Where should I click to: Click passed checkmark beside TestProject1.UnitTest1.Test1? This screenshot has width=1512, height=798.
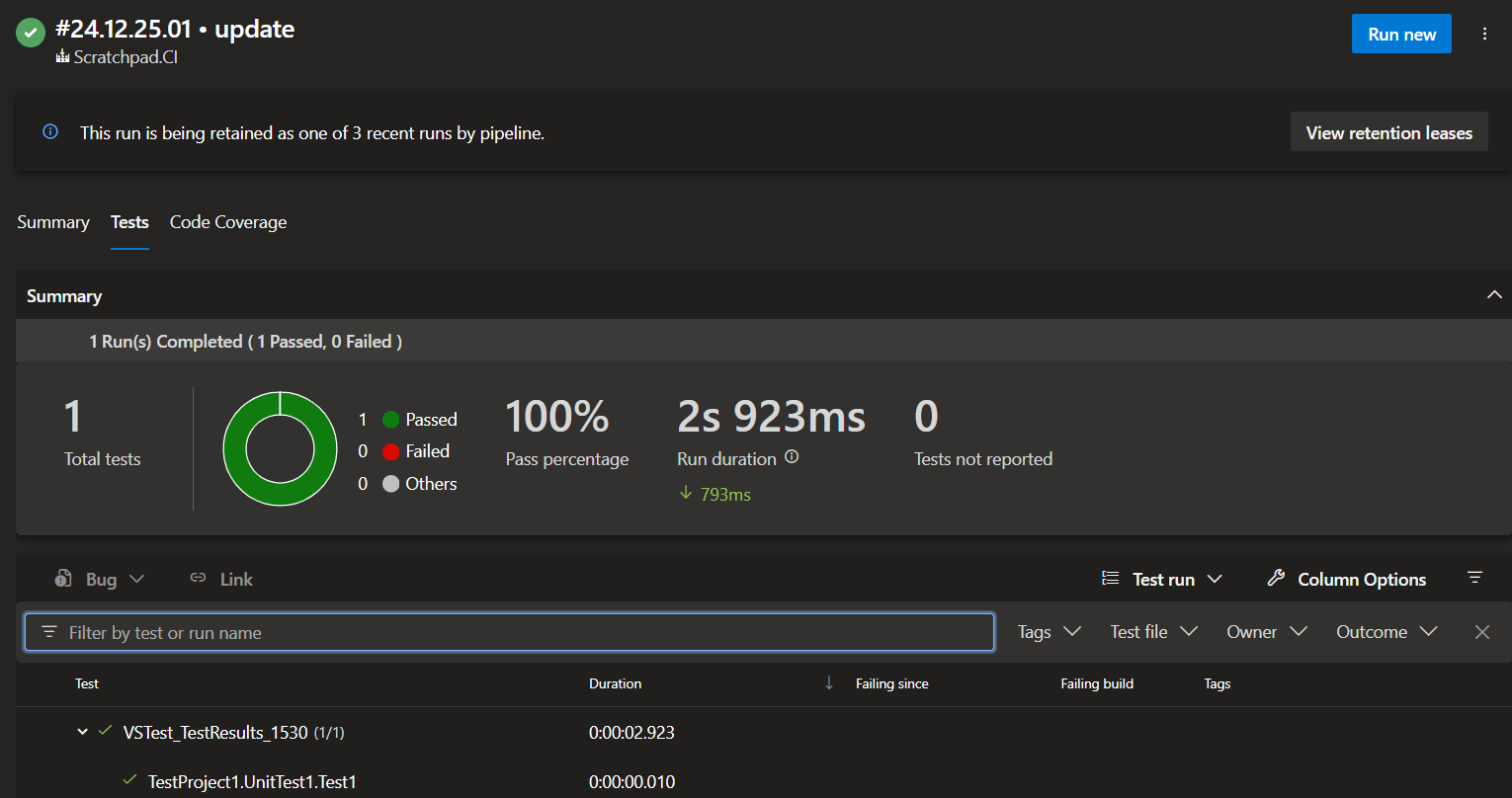coord(129,780)
